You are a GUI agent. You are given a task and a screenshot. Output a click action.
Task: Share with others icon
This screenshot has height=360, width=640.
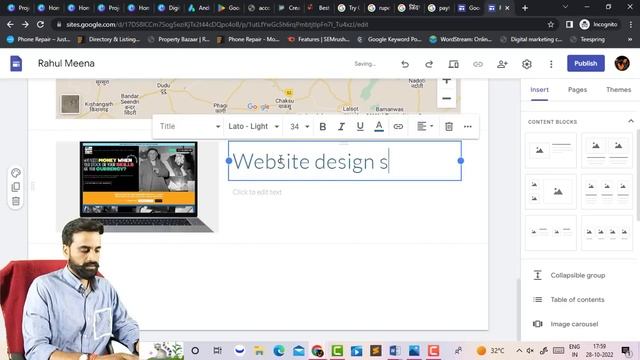502,64
